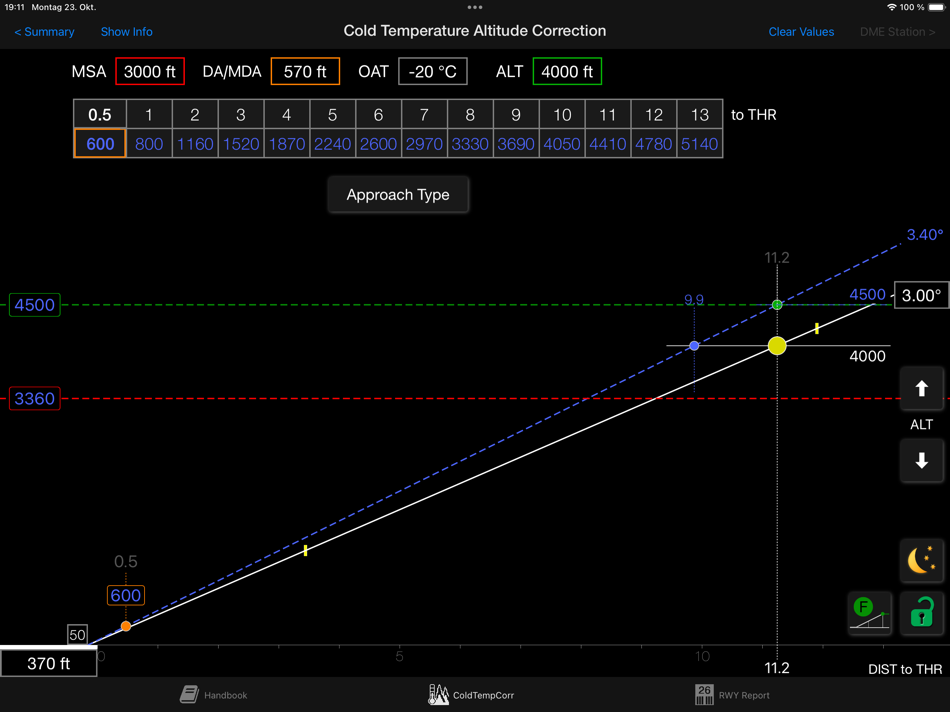
Task: Select the 1160 altitude cell
Action: pyautogui.click(x=195, y=144)
